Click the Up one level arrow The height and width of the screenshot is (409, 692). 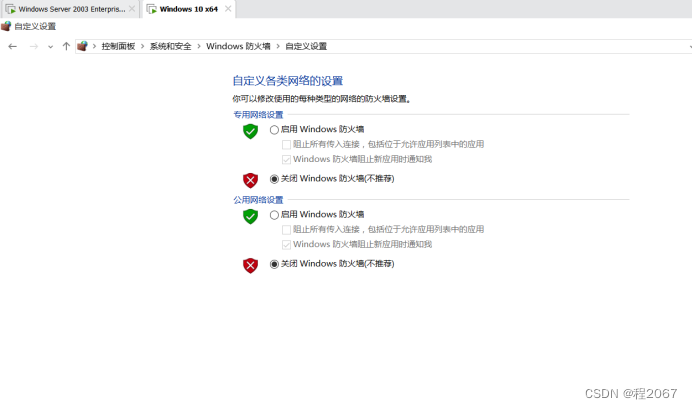coord(66,46)
